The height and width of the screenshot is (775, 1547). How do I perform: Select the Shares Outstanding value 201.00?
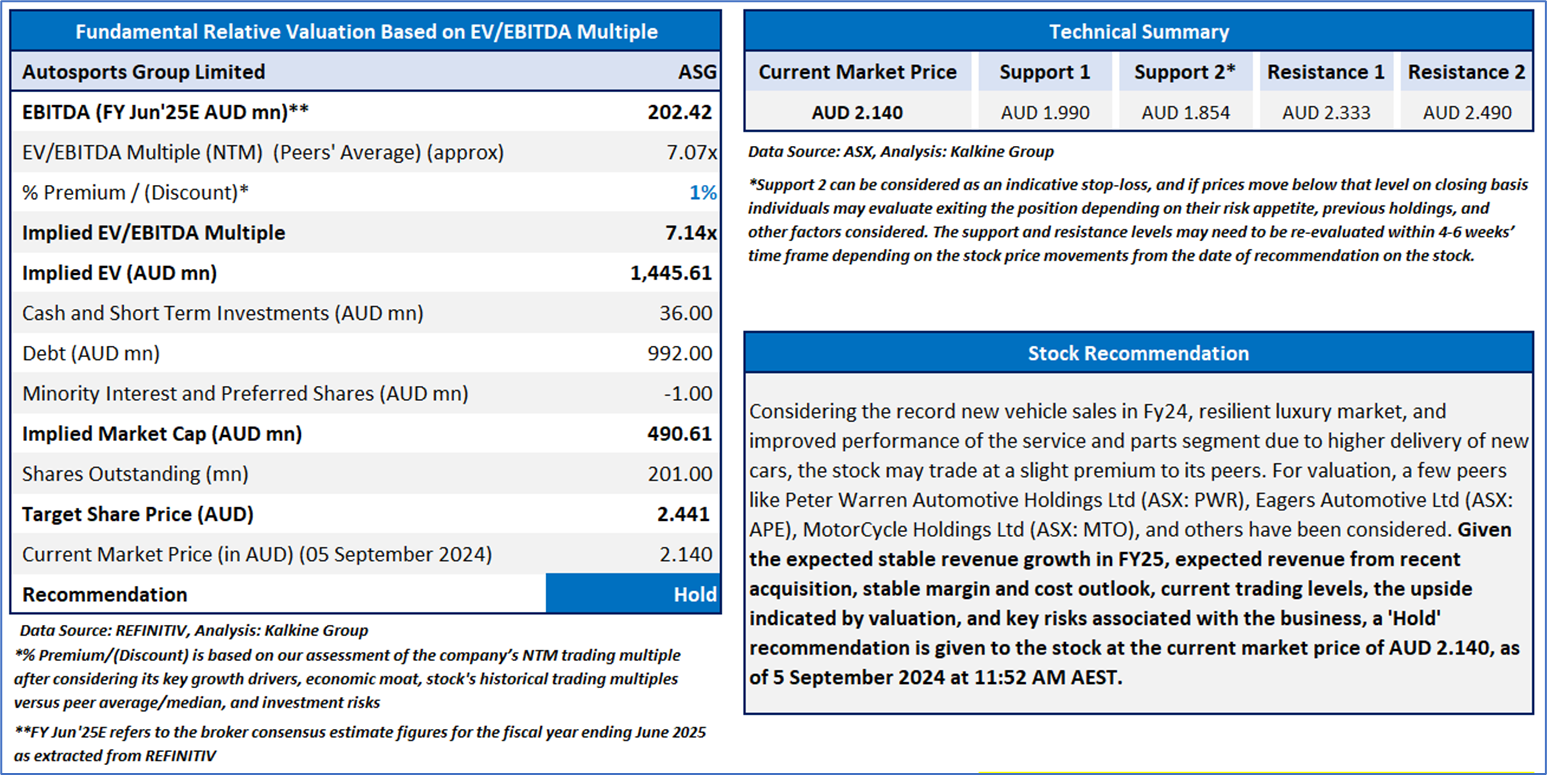point(685,474)
